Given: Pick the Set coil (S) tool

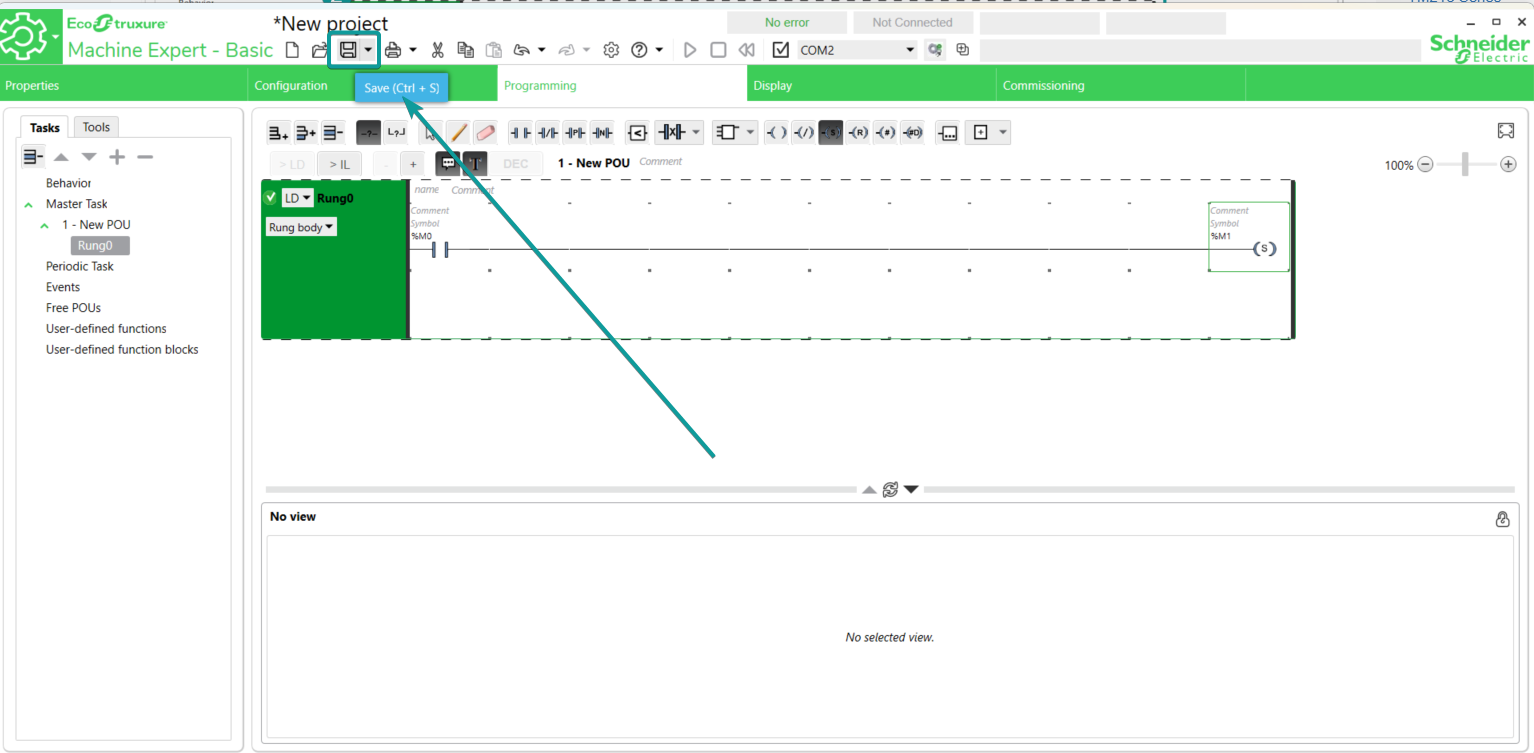Looking at the screenshot, I should 830,133.
